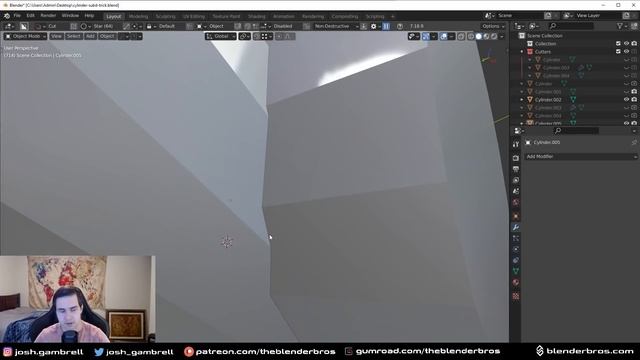Switch to solid viewport shading
Screen dimensions: 640x360
(x=478, y=36)
